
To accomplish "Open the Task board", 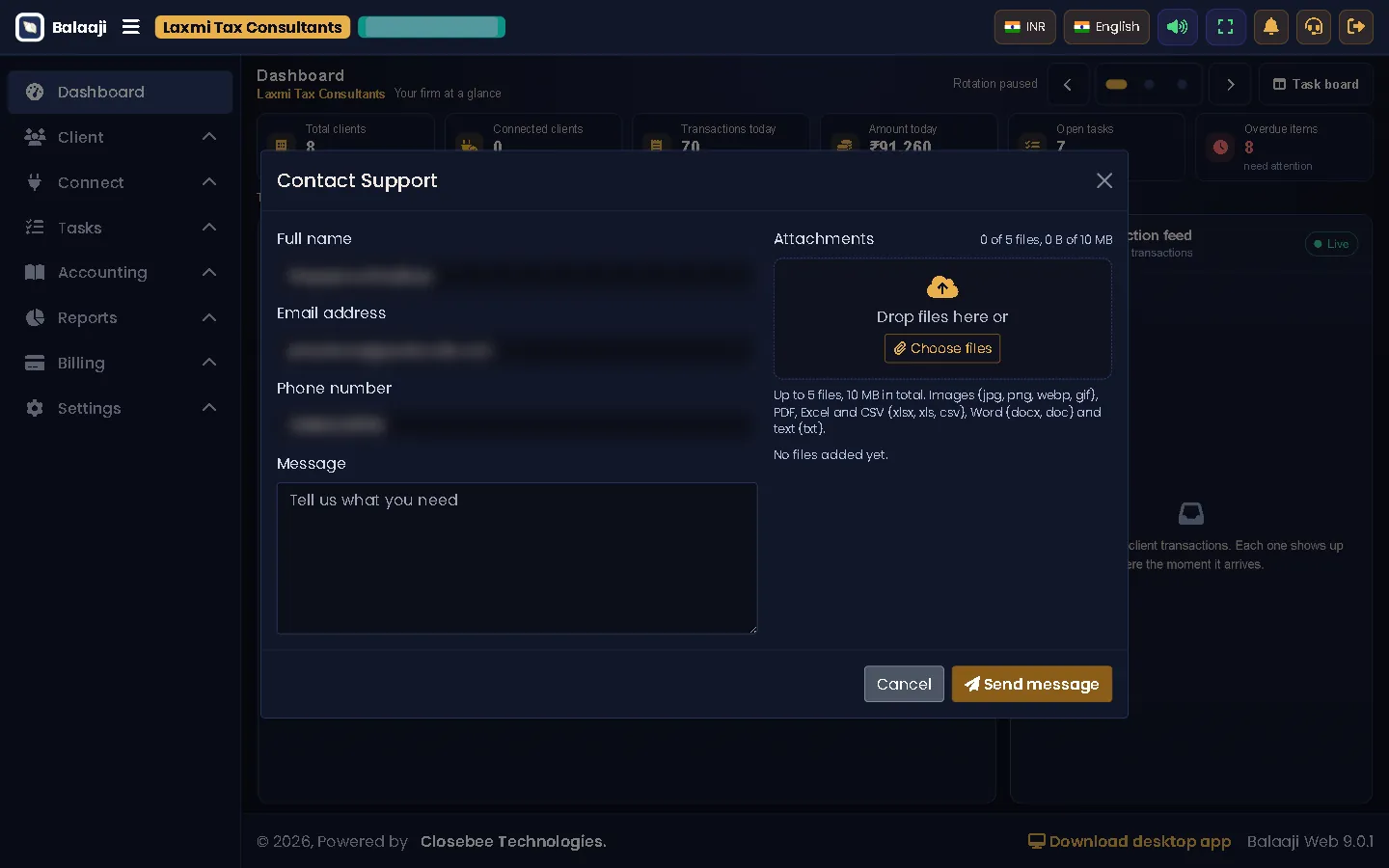I will tap(1316, 85).
